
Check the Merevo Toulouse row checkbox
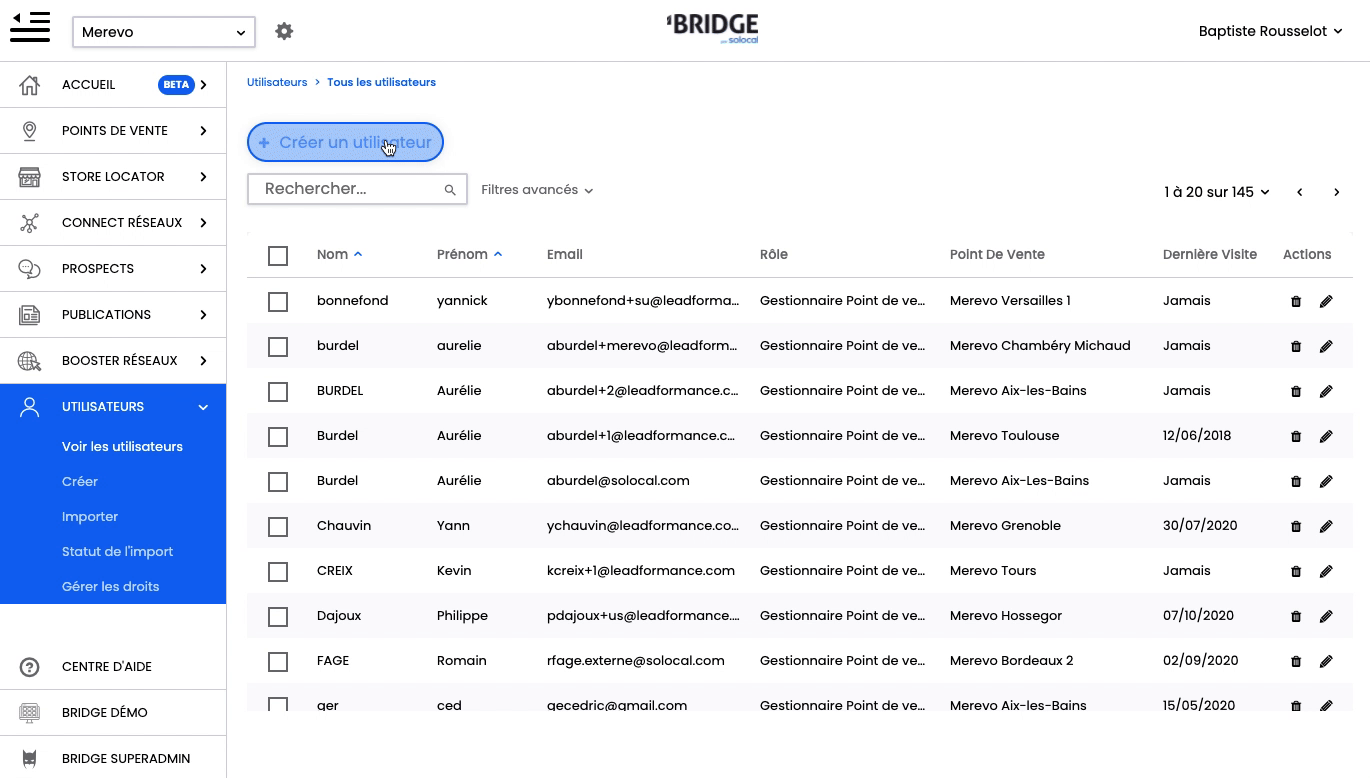[278, 437]
